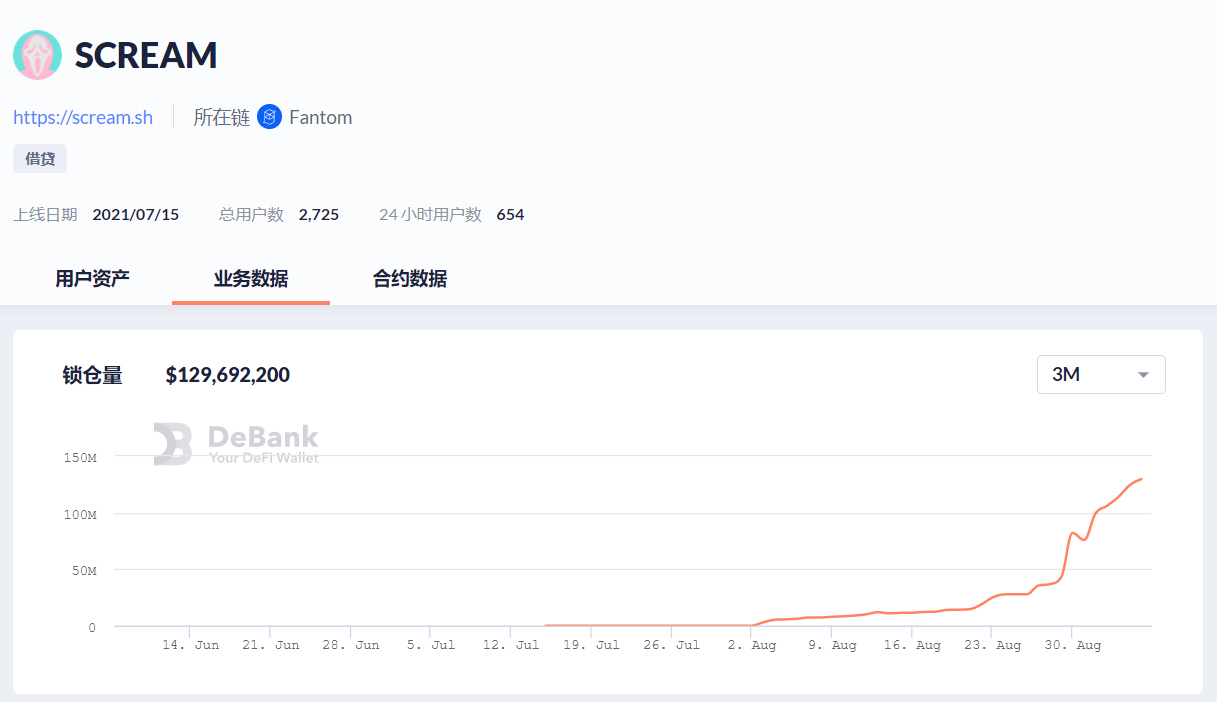Open the 3M time range dropdown
The width and height of the screenshot is (1217, 702).
1101,375
